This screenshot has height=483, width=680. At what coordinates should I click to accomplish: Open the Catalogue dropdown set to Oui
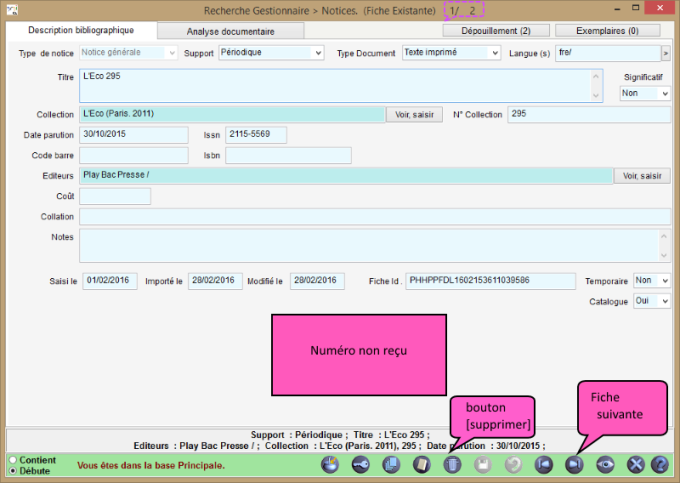pos(651,301)
